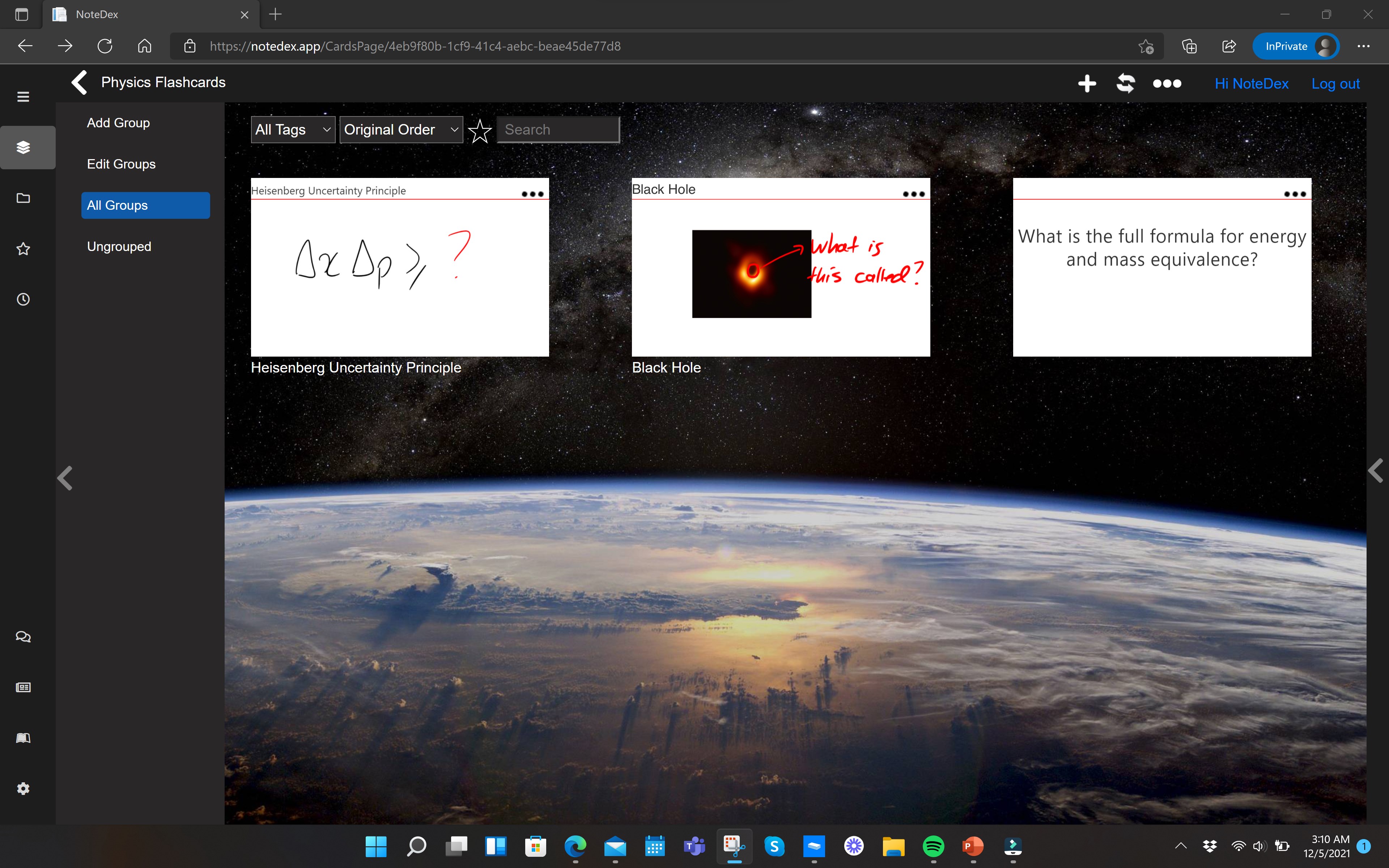
Task: Collapse the groups panel with left chevron
Action: pos(65,478)
